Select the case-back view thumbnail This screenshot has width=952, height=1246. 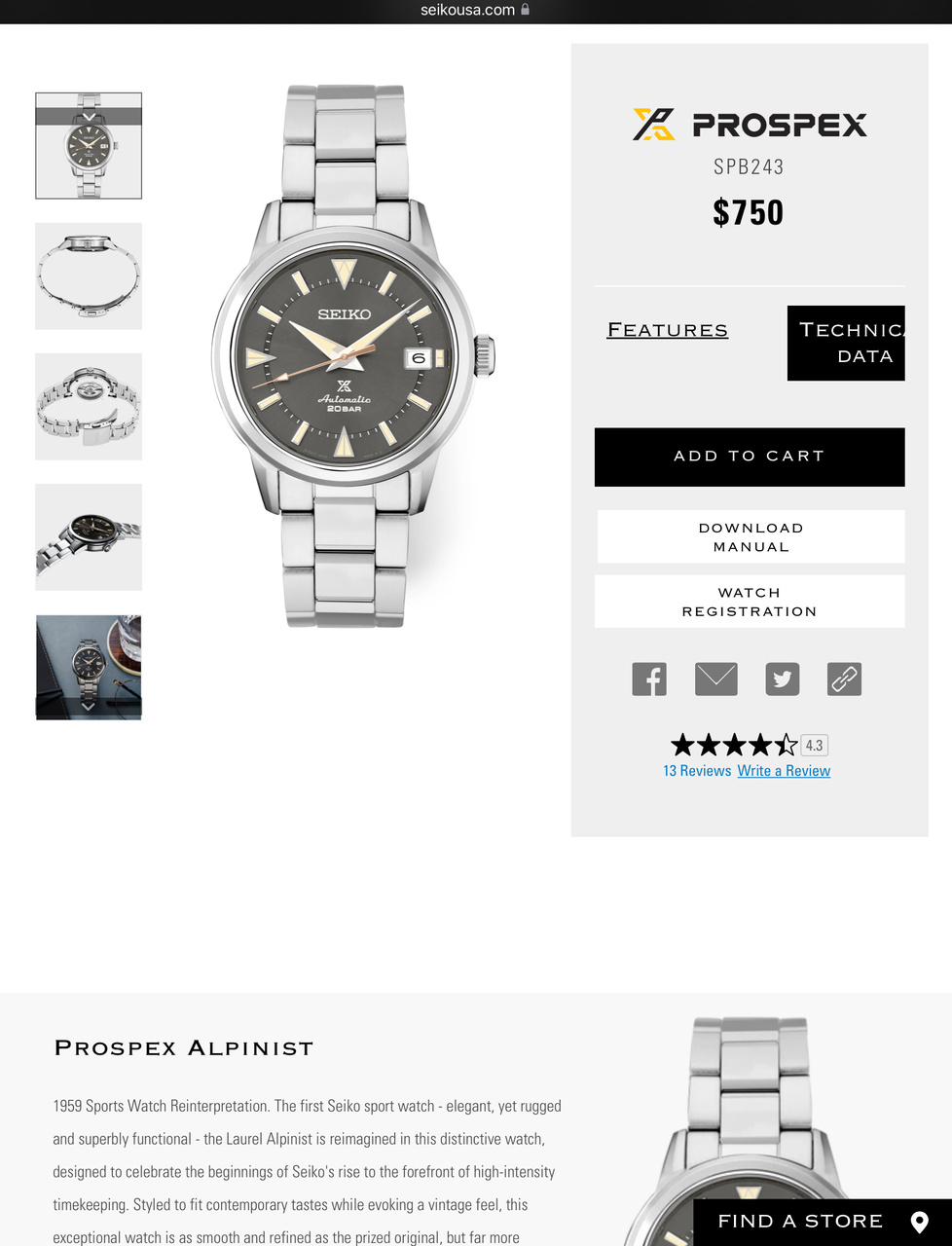[x=89, y=407]
